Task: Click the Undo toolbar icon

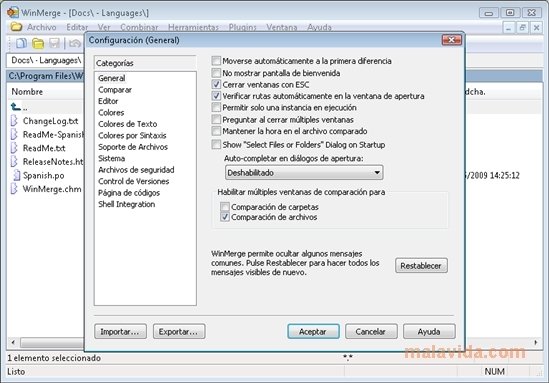Action: 75,43
